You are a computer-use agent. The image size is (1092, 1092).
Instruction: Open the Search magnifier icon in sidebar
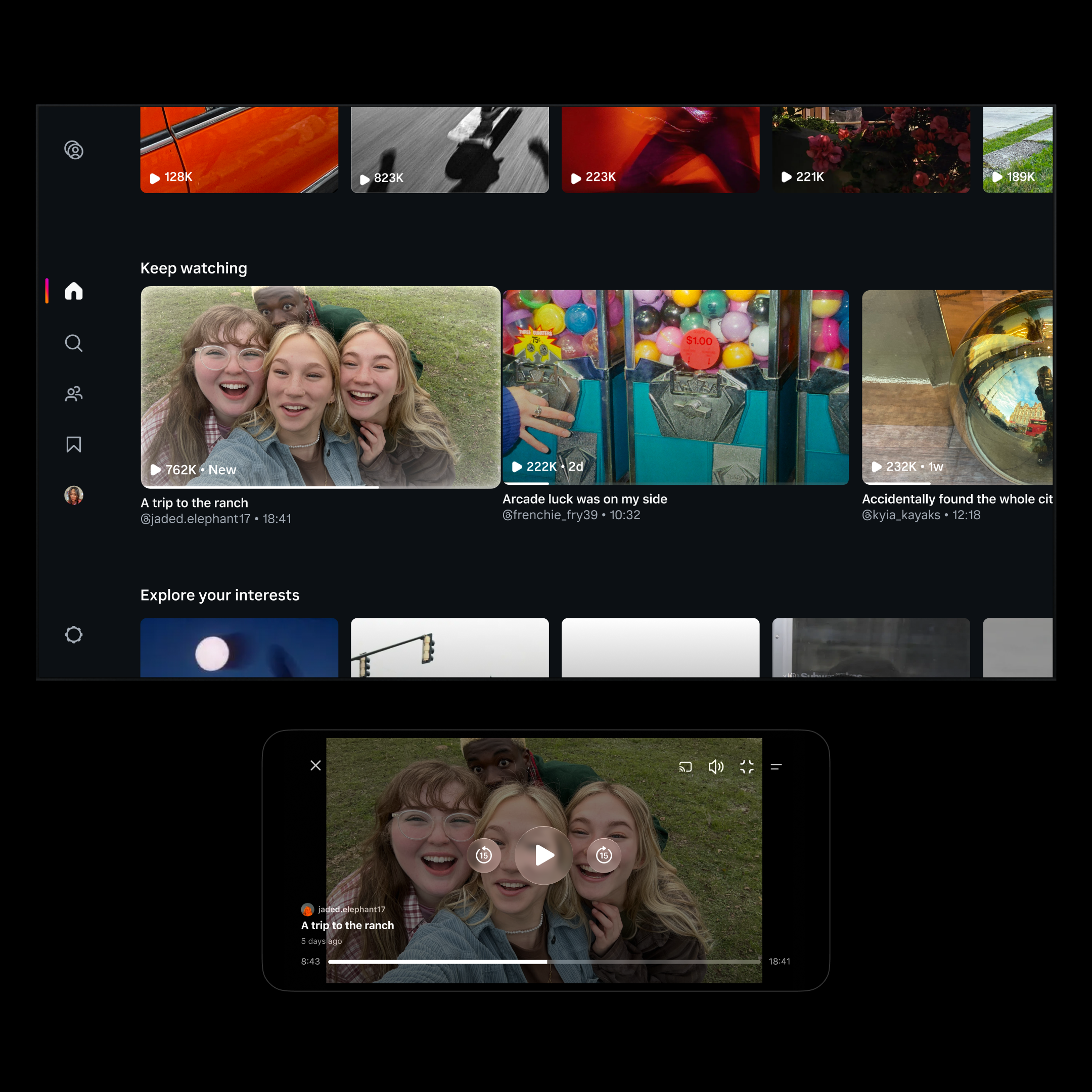pyautogui.click(x=73, y=343)
